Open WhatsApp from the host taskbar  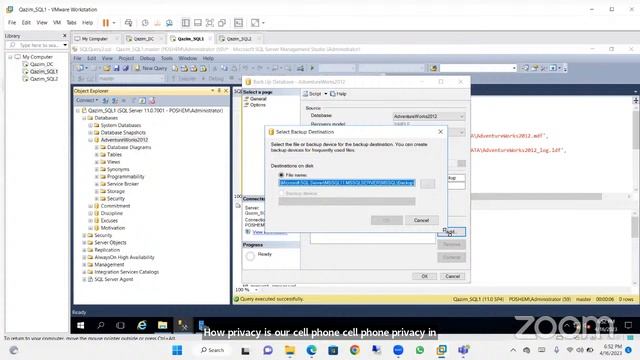pos(420,350)
